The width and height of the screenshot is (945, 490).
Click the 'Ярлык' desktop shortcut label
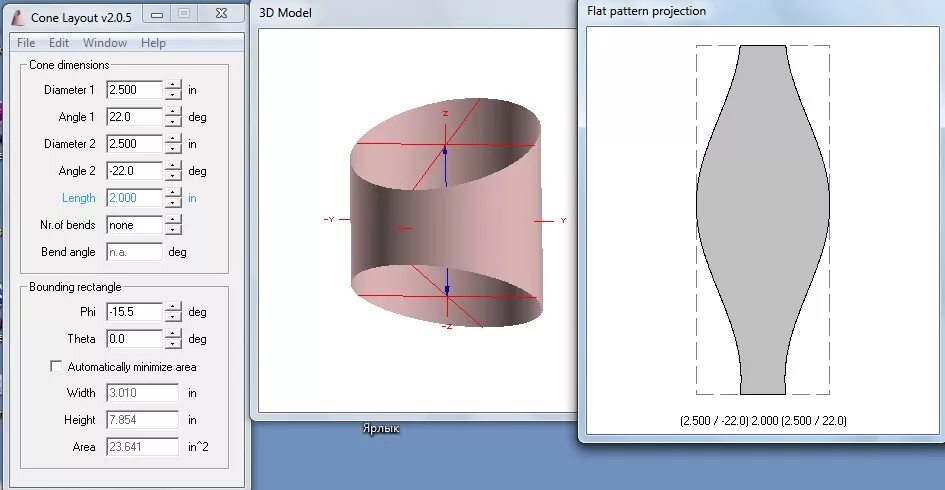click(x=381, y=429)
